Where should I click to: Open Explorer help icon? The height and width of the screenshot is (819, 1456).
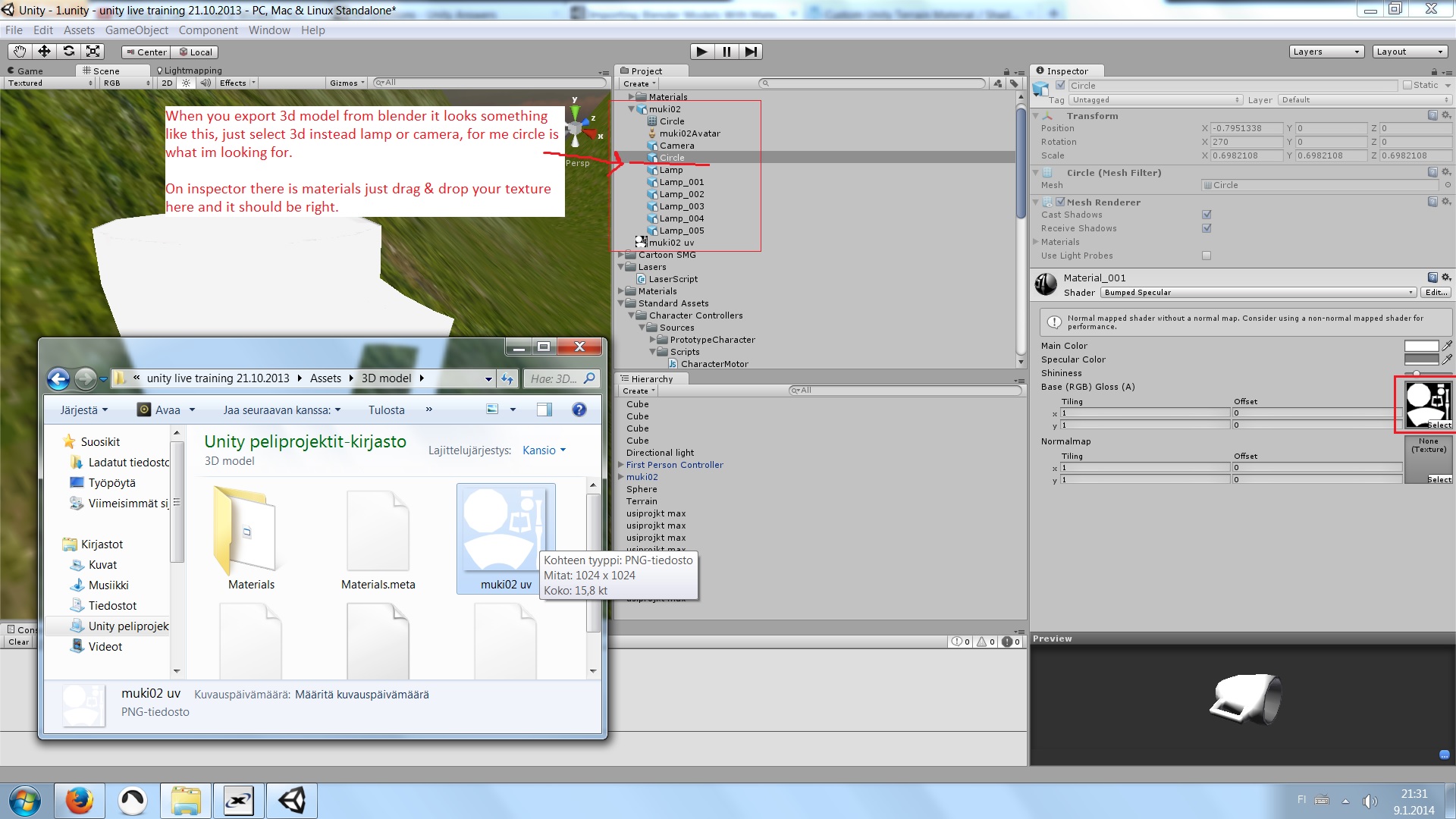tap(579, 409)
